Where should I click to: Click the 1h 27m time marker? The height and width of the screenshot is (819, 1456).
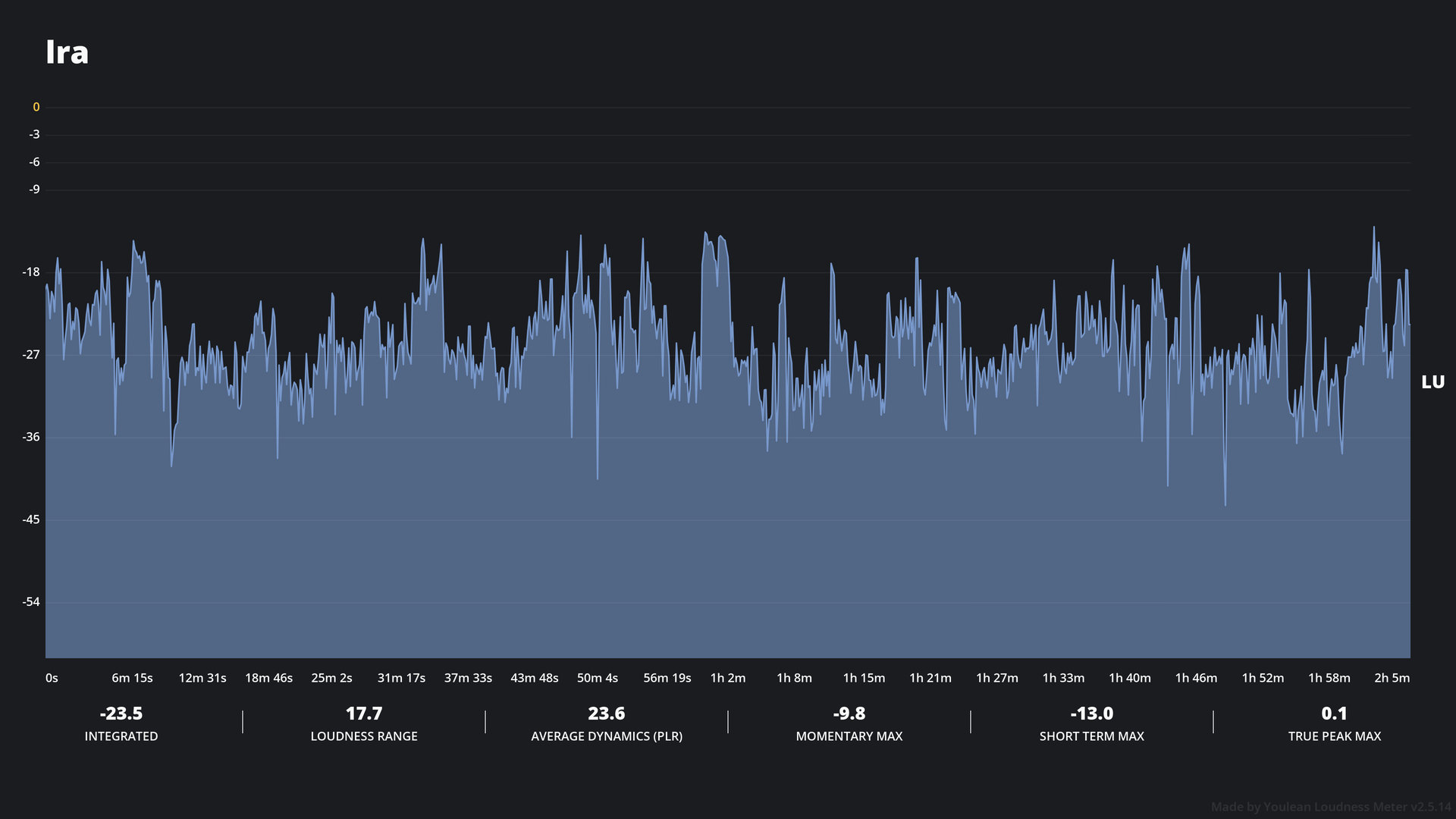pos(997,678)
